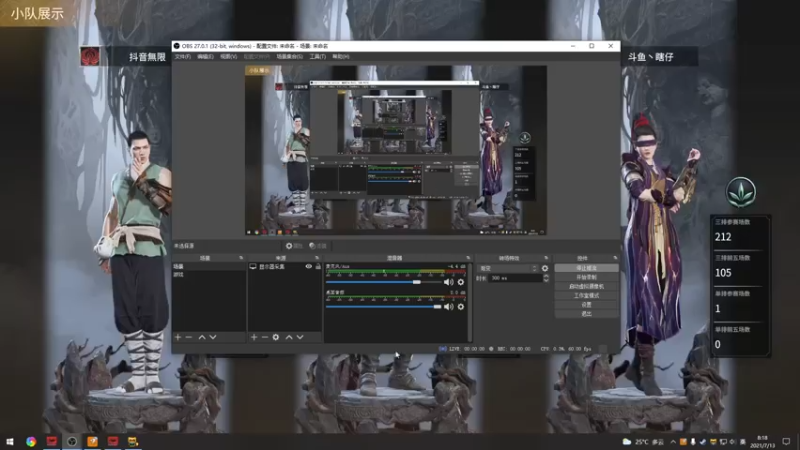Adjust microphone/Aux volume slider

tap(383, 282)
